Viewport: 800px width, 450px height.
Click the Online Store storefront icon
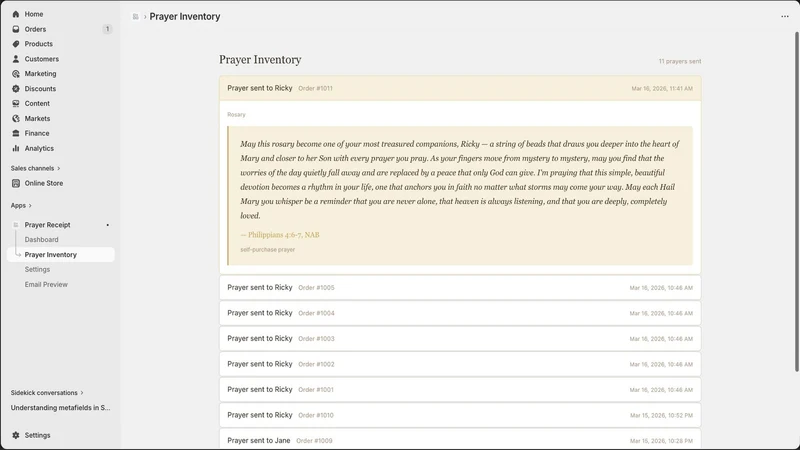16,183
